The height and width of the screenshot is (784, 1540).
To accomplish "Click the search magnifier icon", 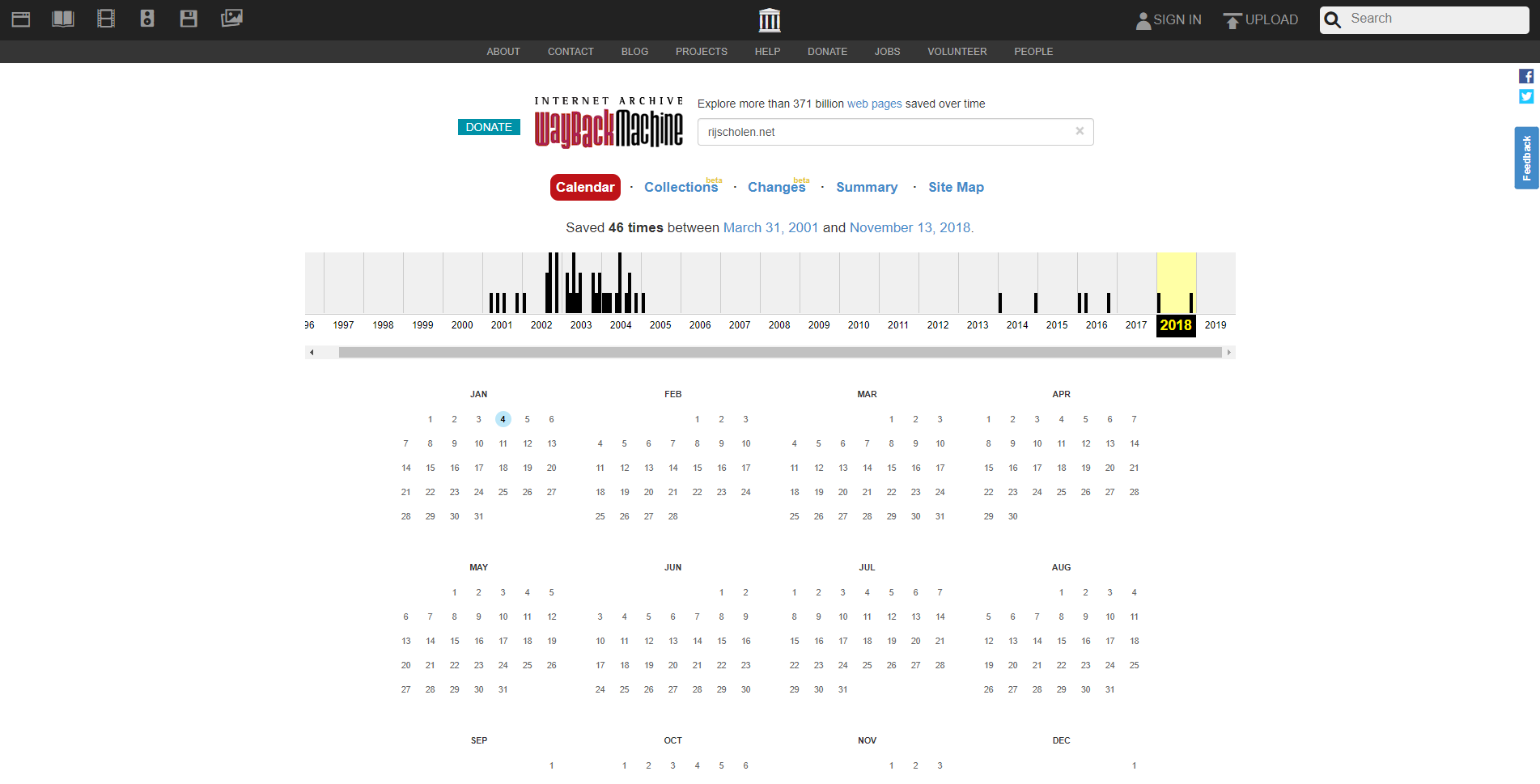I will point(1333,19).
